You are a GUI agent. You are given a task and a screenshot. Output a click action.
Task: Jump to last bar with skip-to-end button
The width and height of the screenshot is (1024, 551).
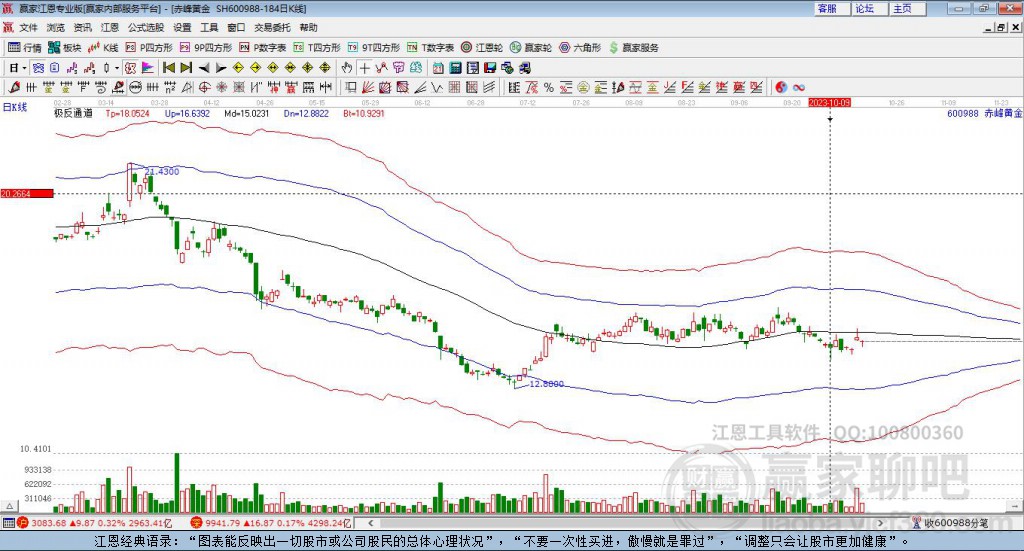pos(186,68)
